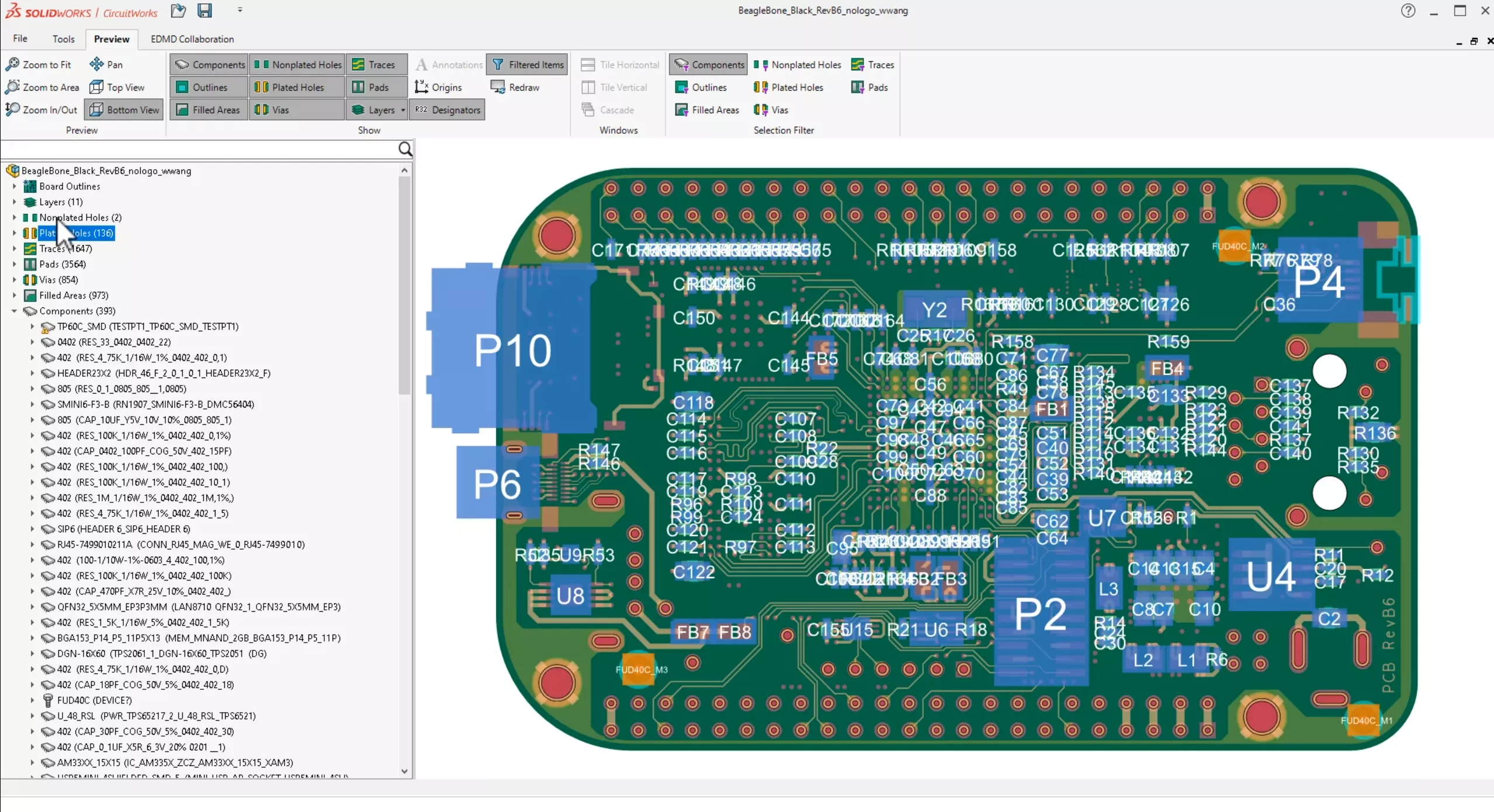Click the P10 connector on the board
The width and height of the screenshot is (1494, 812).
click(513, 349)
